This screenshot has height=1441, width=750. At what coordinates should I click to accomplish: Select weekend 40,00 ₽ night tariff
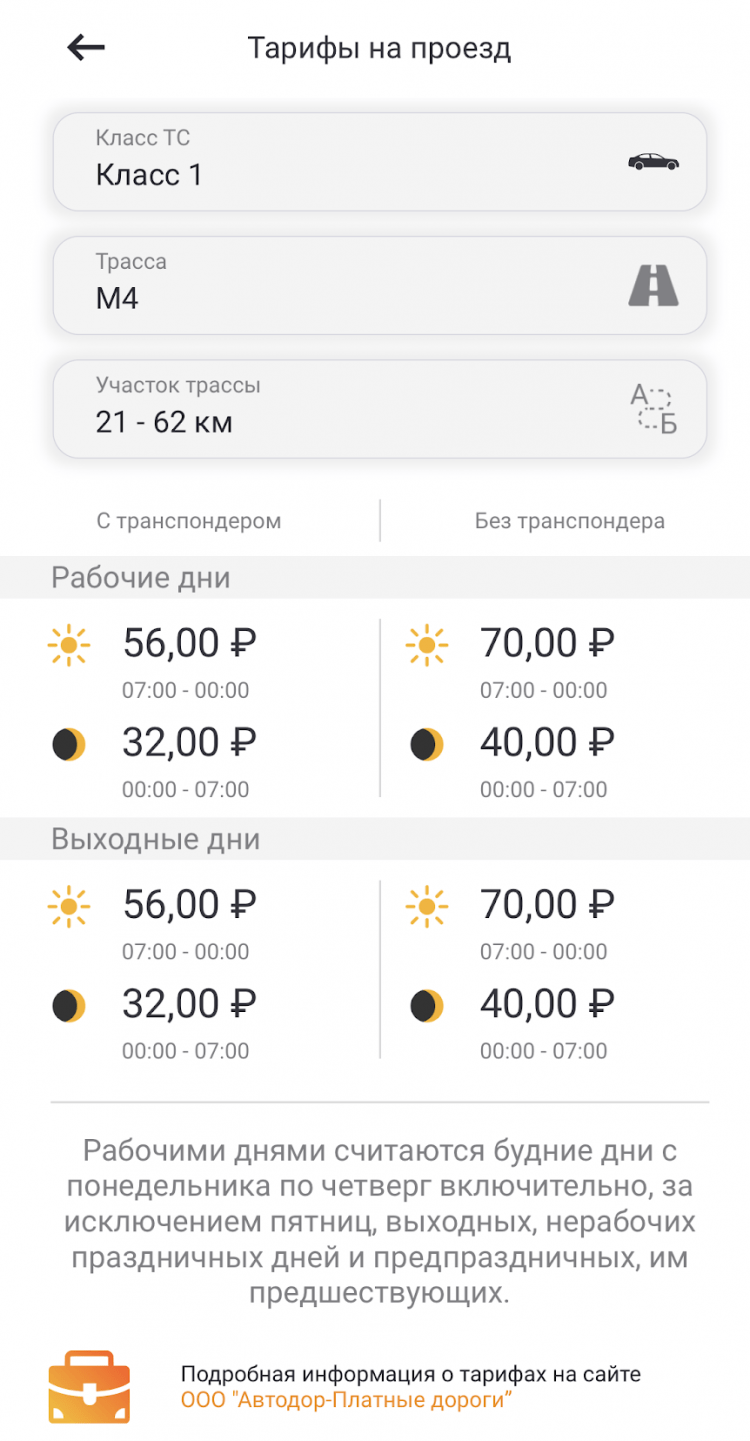click(x=547, y=1004)
